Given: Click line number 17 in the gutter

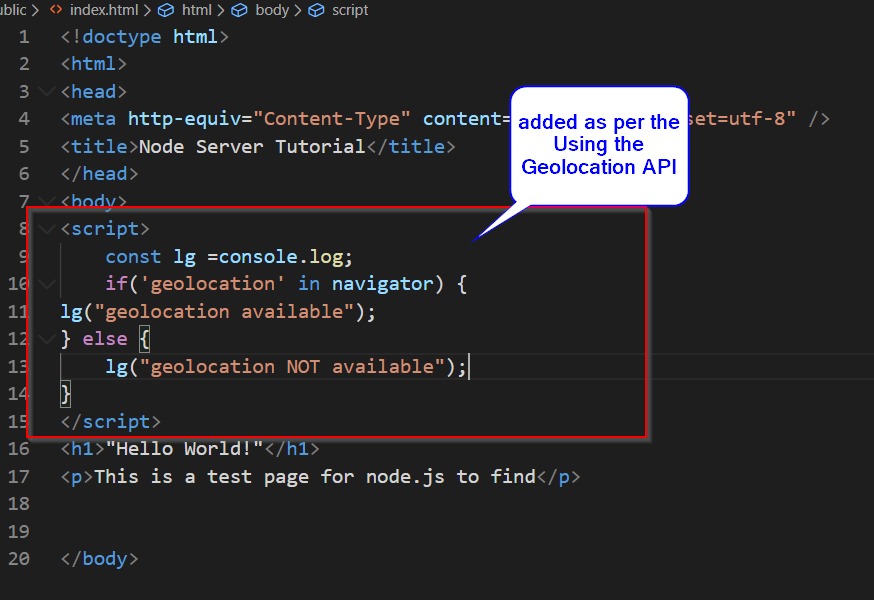Looking at the screenshot, I should (19, 476).
